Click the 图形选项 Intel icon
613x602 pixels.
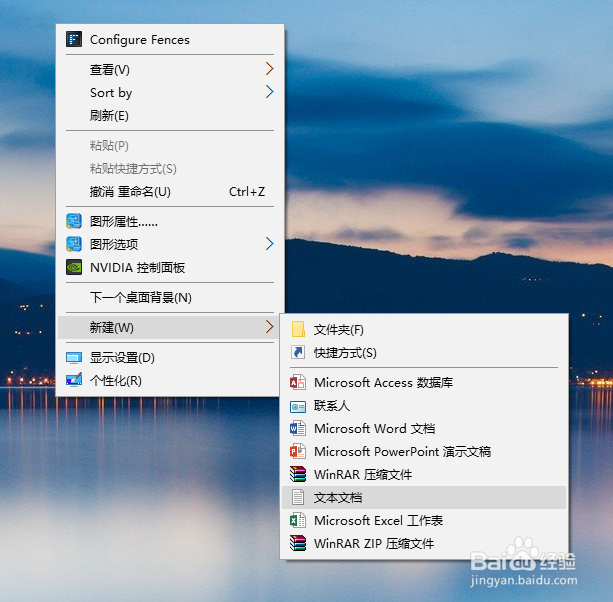point(74,244)
